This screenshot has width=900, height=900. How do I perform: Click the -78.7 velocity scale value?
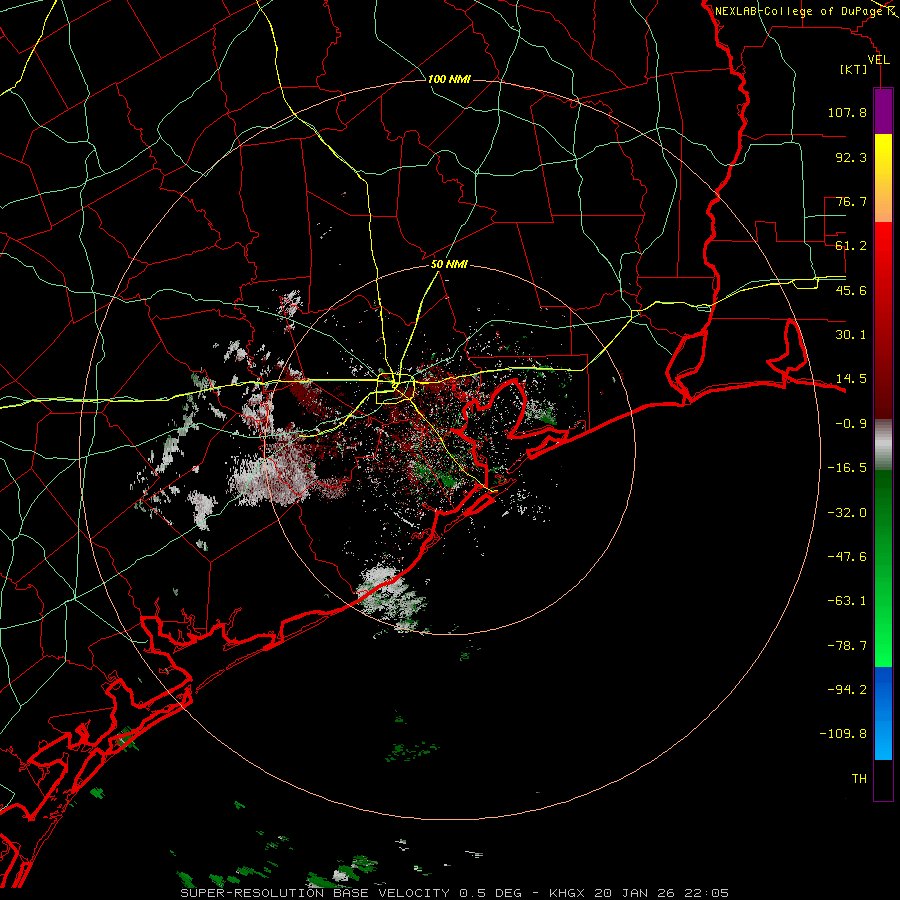point(847,646)
